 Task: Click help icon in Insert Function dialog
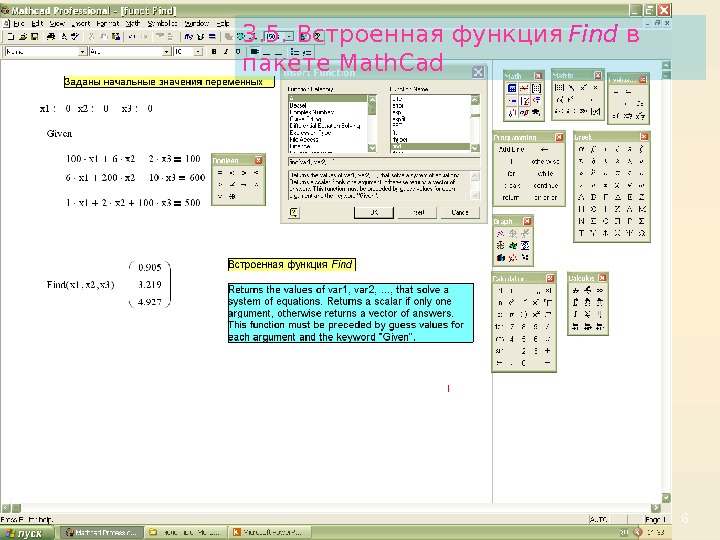coord(294,212)
